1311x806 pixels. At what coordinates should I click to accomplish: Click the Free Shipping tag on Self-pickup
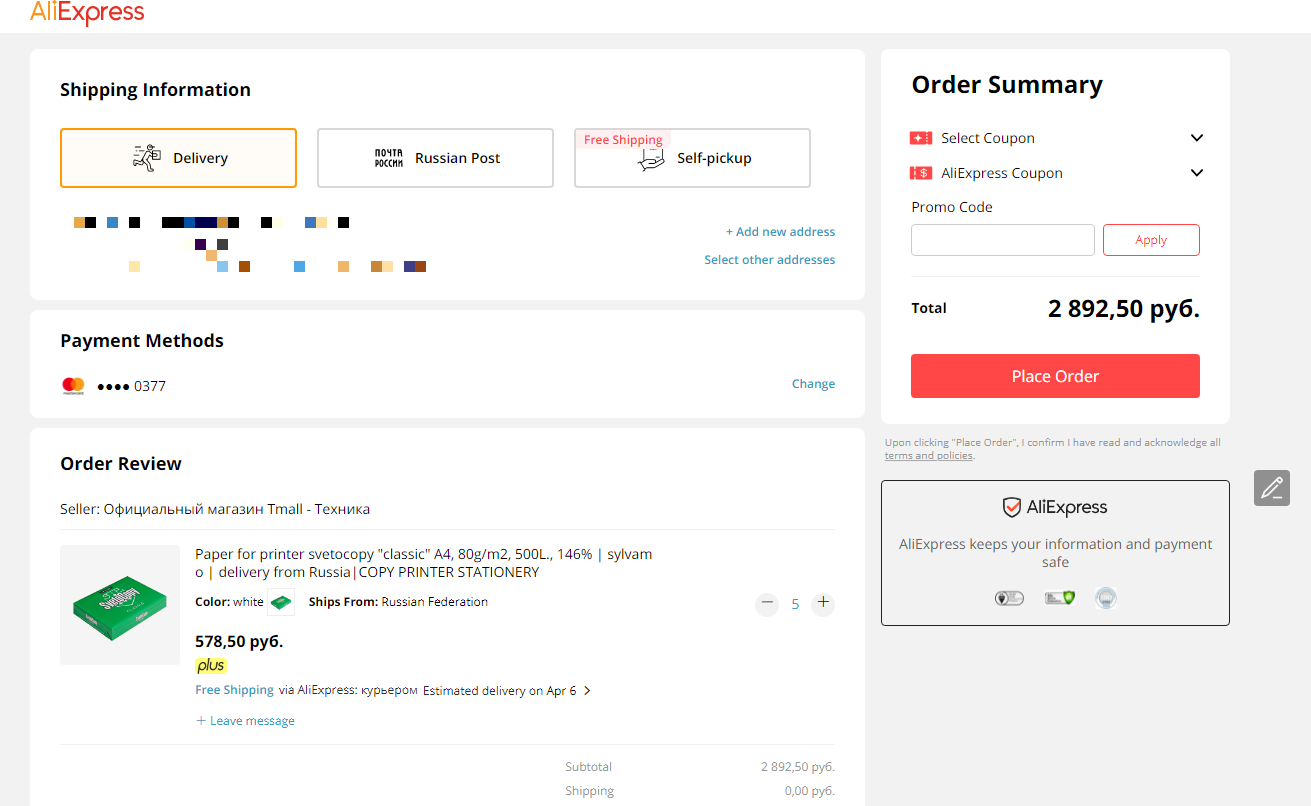pyautogui.click(x=623, y=140)
